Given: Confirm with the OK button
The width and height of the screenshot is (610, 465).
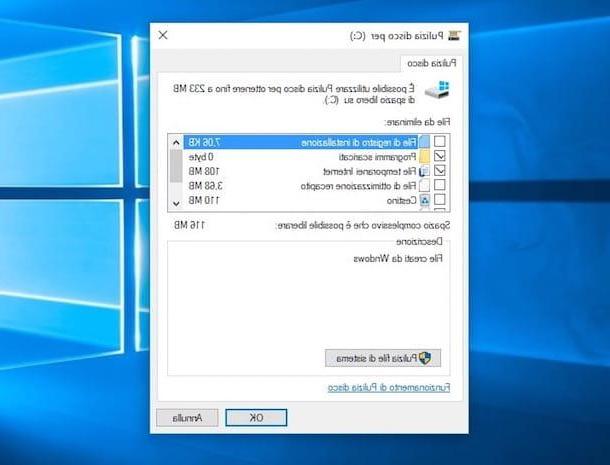Looking at the screenshot, I should (x=256, y=418).
